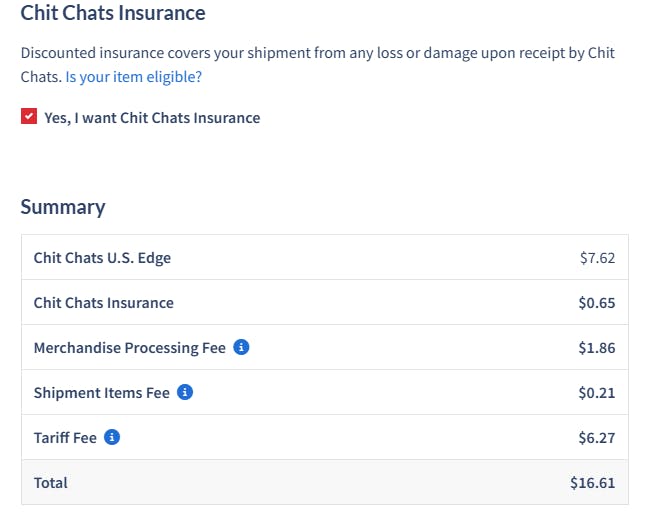Click the $6.27 tariff amount
This screenshot has width=654, height=520.
click(597, 438)
